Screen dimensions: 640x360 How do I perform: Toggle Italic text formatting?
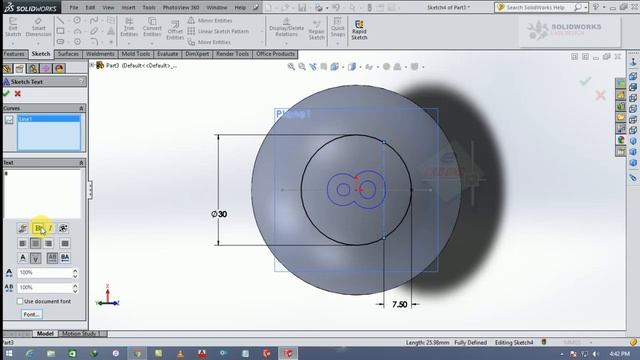tap(50, 228)
